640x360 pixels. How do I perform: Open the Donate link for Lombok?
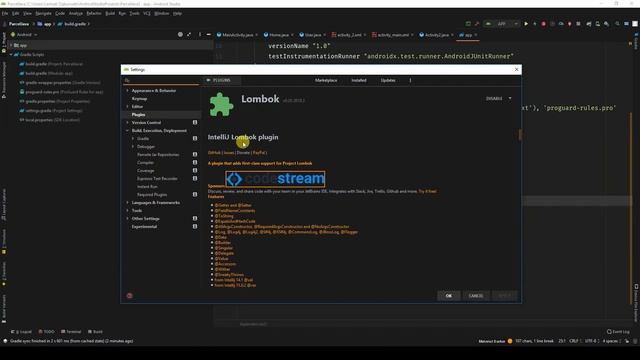click(243, 153)
